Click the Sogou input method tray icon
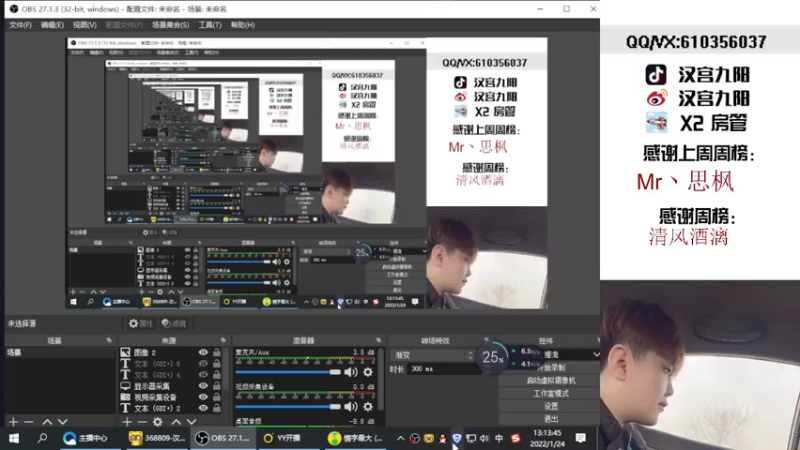This screenshot has height=450, width=800. pyautogui.click(x=515, y=438)
